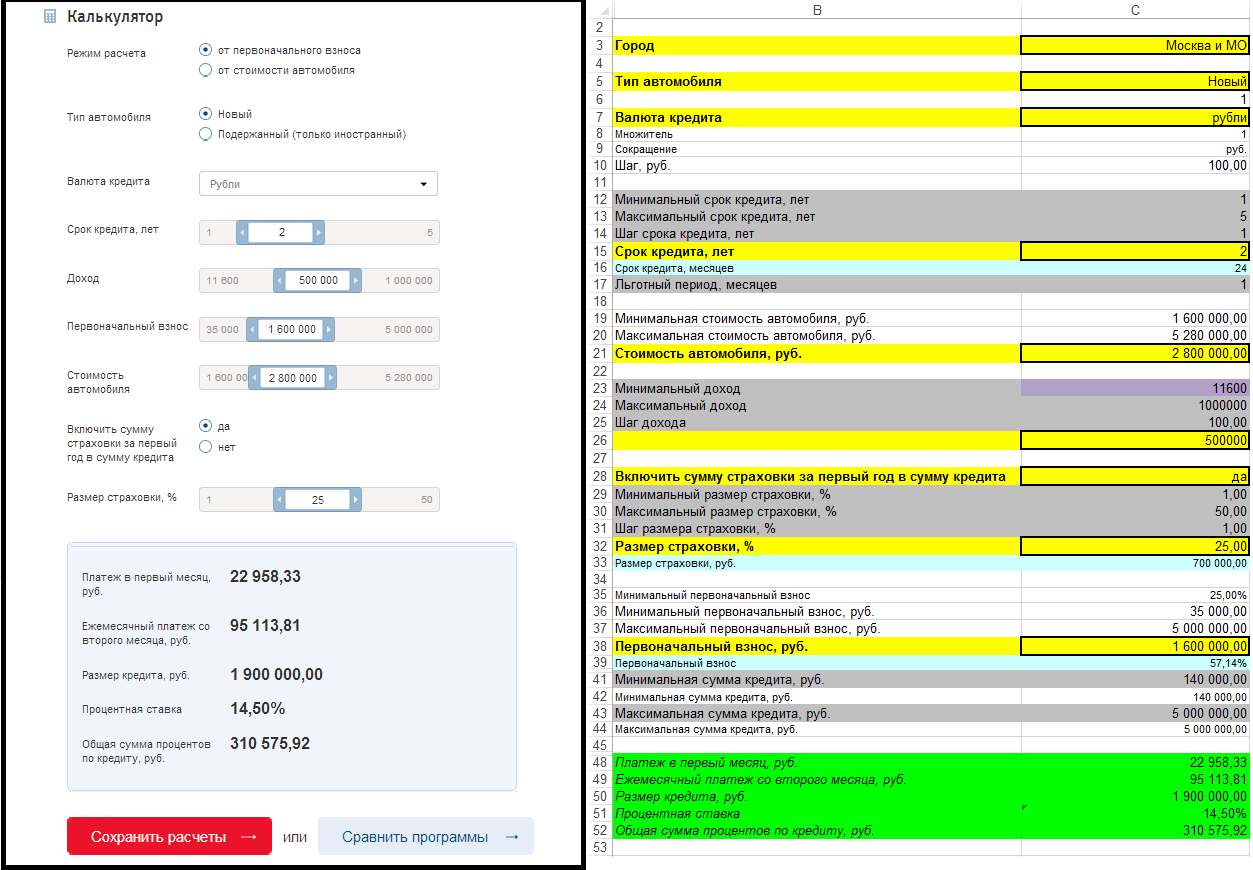Click cell showing 5 280 000,00 maximum car price

[x=1135, y=335]
